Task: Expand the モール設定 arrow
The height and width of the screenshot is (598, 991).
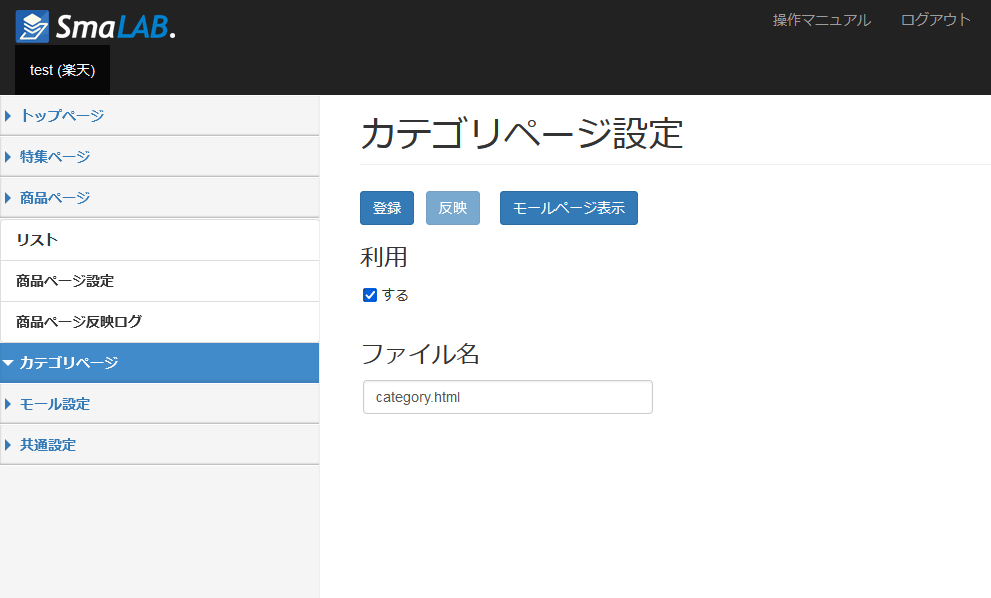Action: (x=8, y=404)
